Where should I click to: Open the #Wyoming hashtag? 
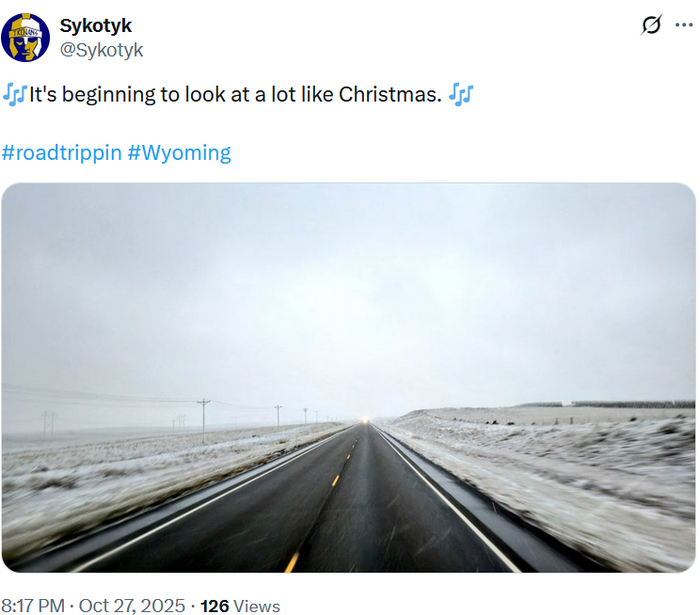[179, 153]
